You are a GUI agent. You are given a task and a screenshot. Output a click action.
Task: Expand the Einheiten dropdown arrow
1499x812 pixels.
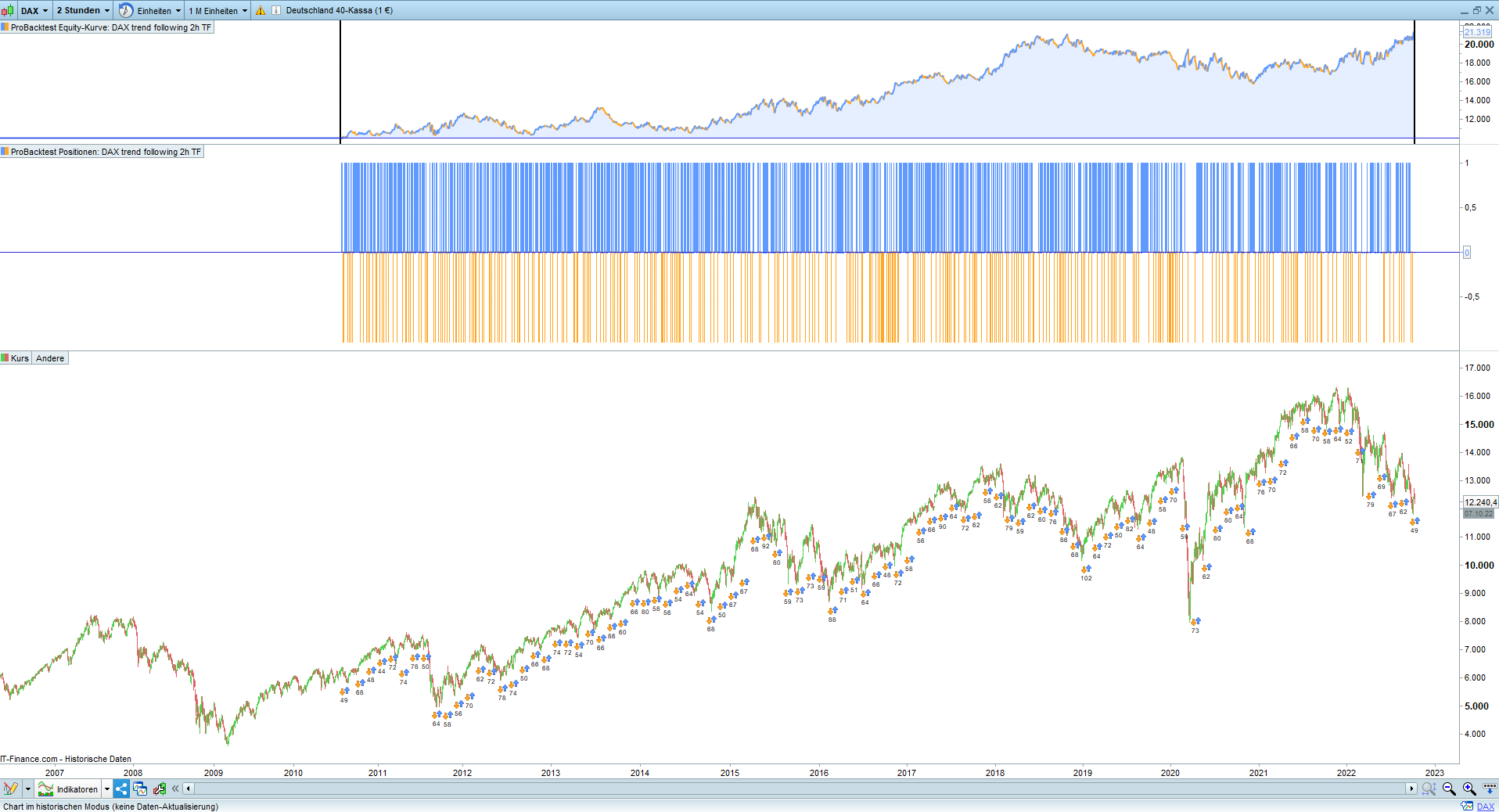pos(178,11)
